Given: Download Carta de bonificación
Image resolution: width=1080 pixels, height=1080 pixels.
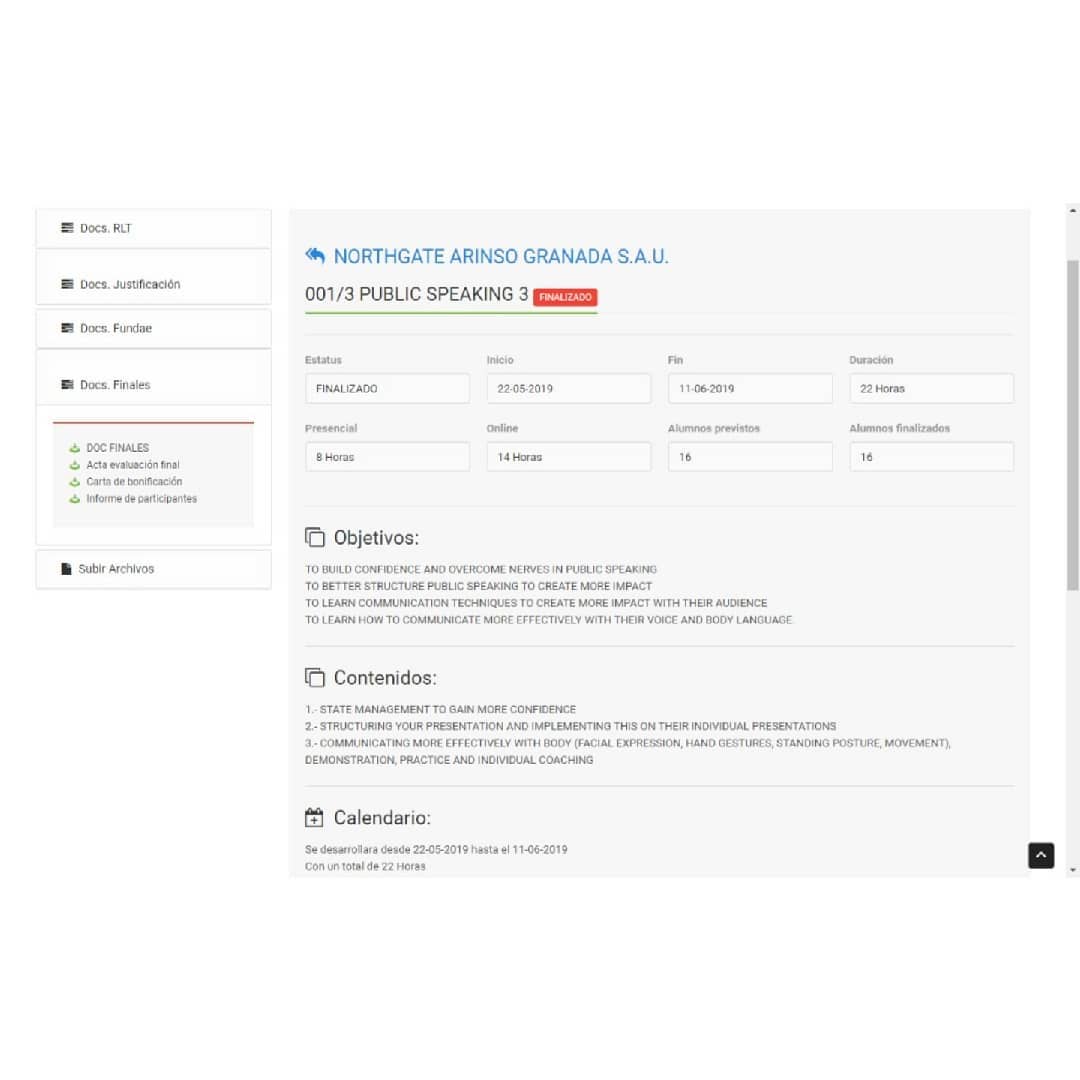Looking at the screenshot, I should 134,482.
